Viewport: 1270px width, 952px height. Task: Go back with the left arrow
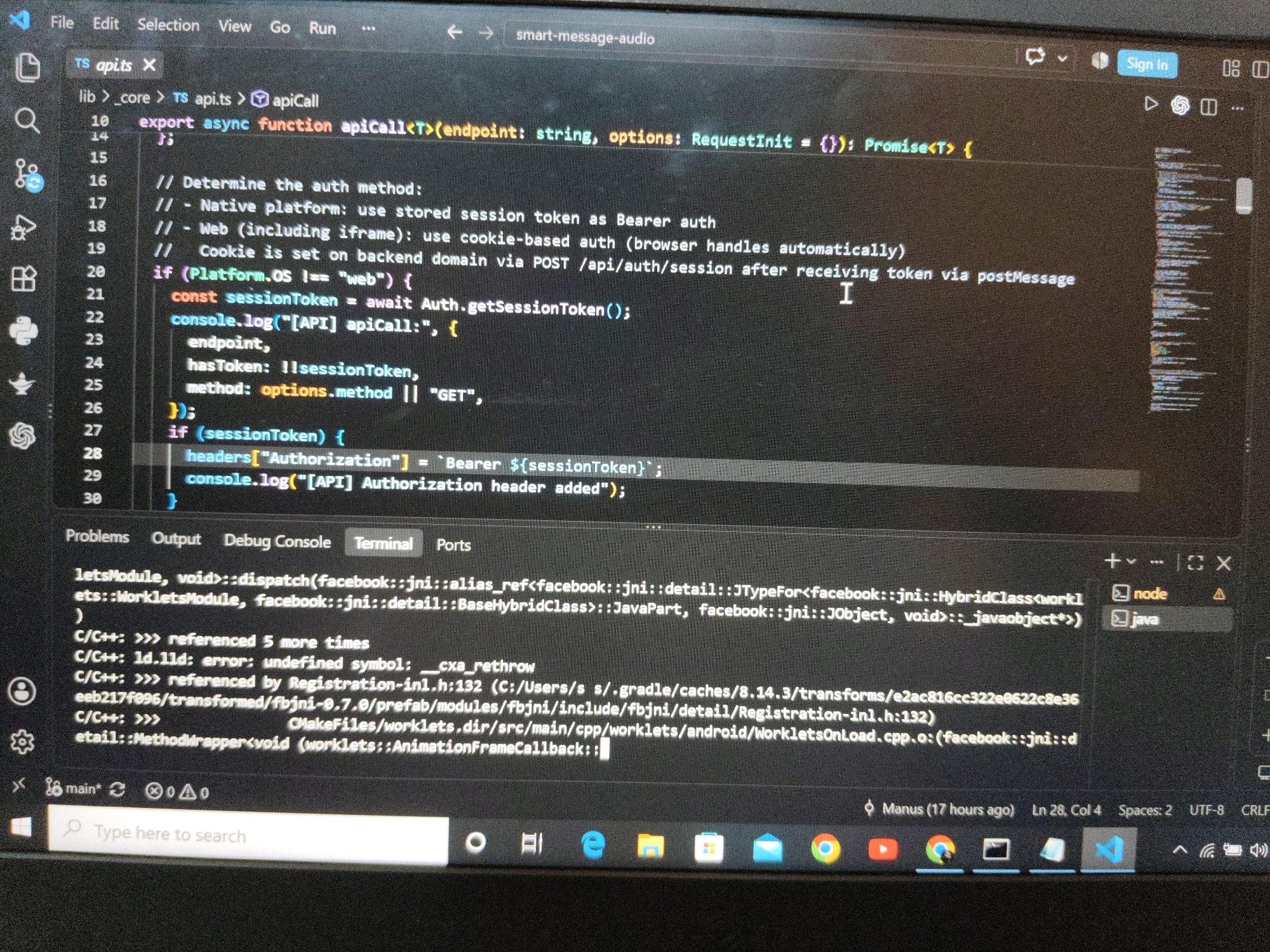click(x=454, y=32)
